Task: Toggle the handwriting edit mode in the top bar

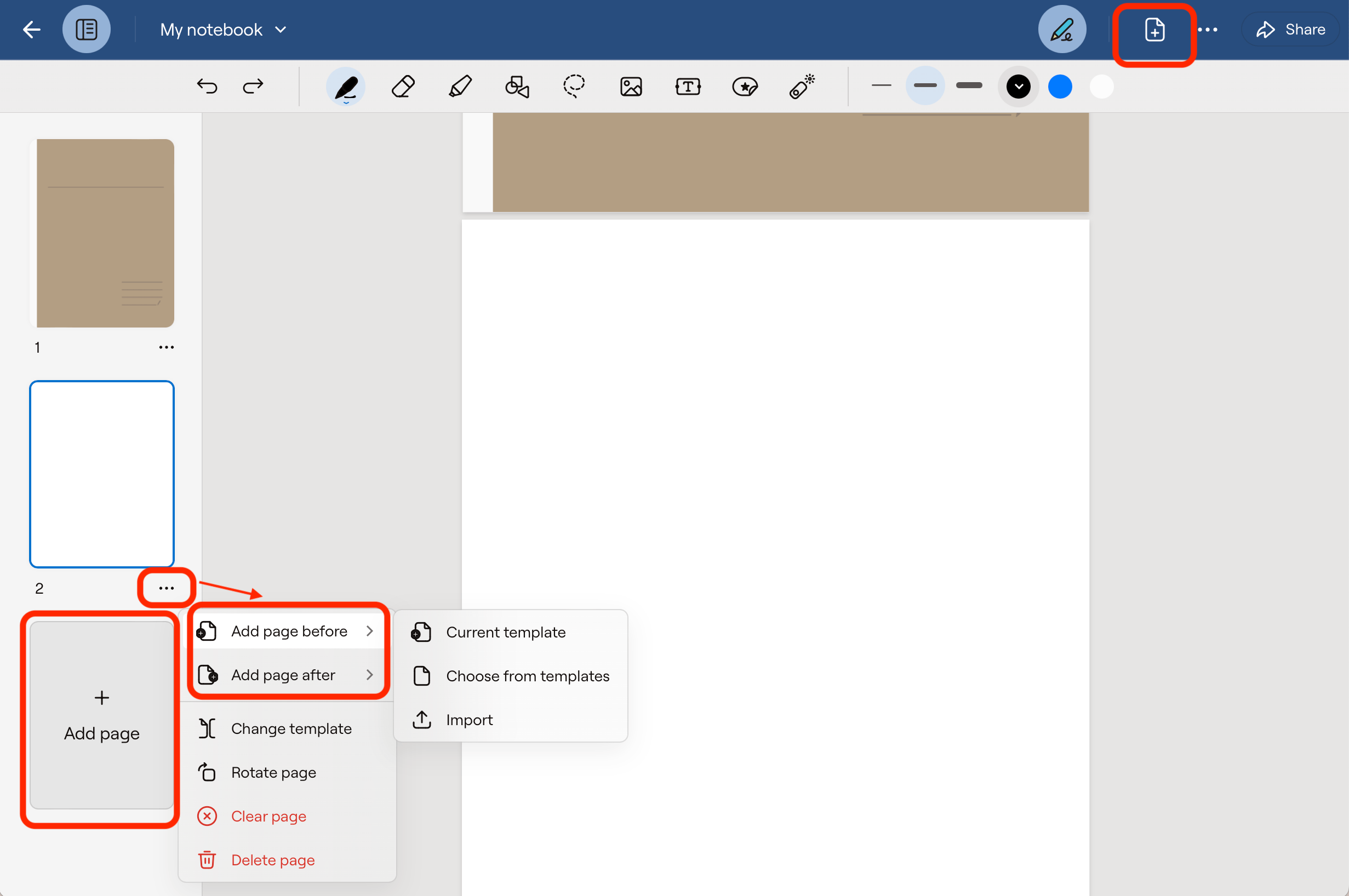Action: (1061, 28)
